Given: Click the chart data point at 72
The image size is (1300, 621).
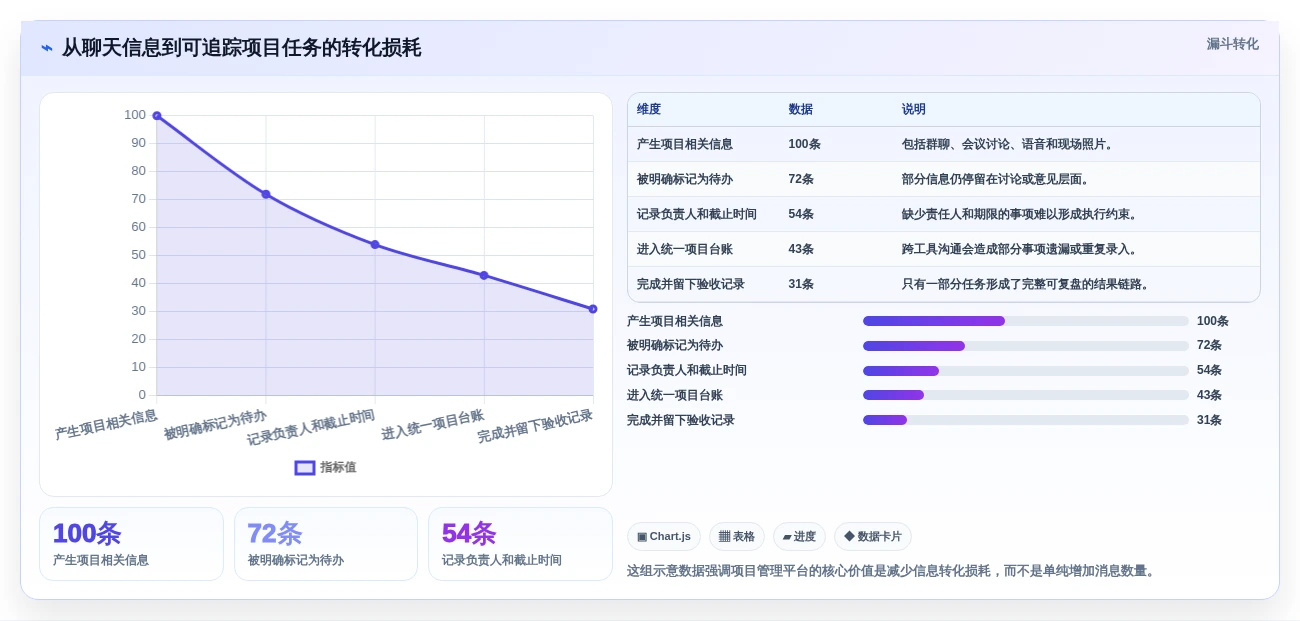Looking at the screenshot, I should click(x=266, y=194).
